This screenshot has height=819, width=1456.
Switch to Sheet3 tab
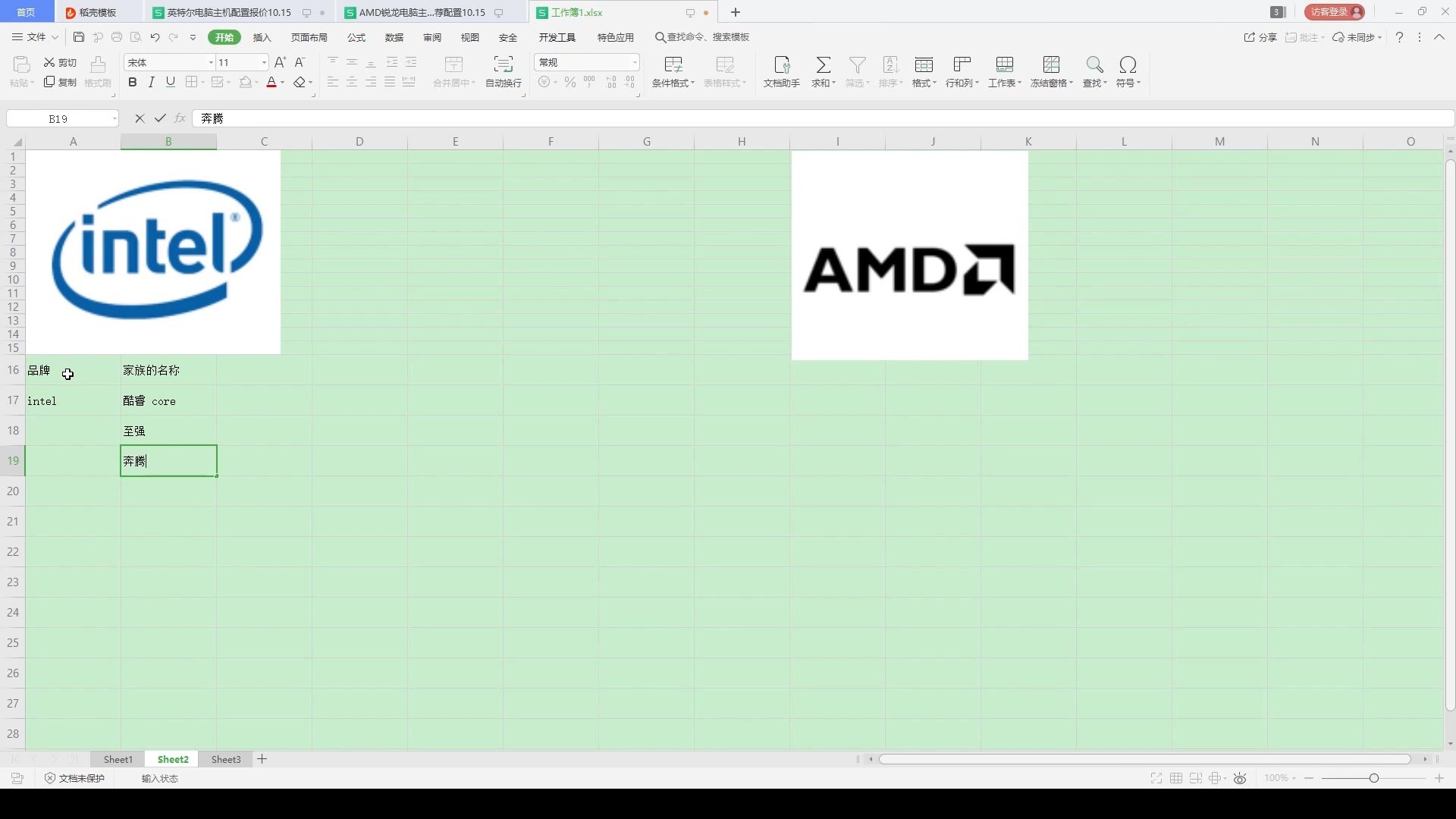[226, 759]
